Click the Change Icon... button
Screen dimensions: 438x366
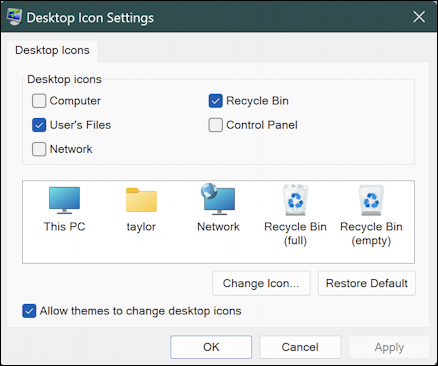261,283
